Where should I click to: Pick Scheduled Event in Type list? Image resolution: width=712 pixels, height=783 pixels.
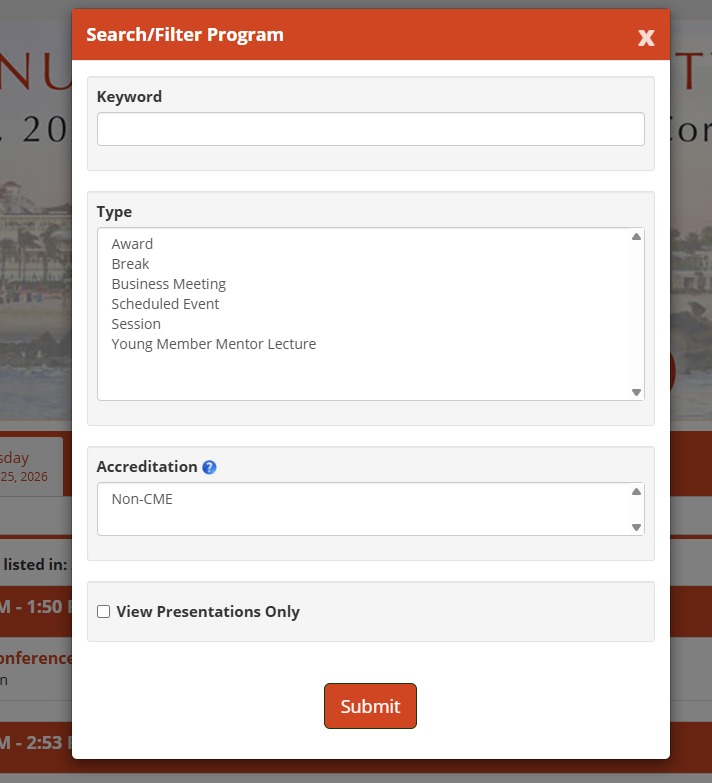click(165, 304)
